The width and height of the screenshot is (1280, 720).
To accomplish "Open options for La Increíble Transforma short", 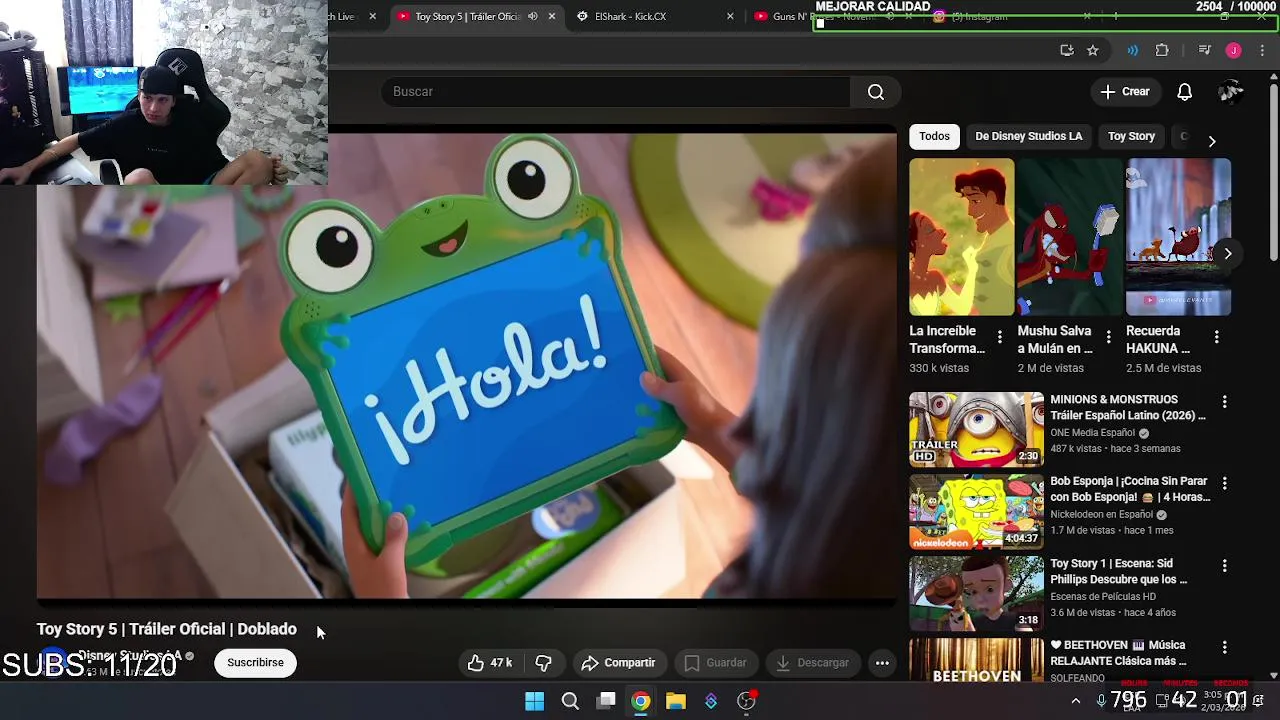I will [x=999, y=338].
